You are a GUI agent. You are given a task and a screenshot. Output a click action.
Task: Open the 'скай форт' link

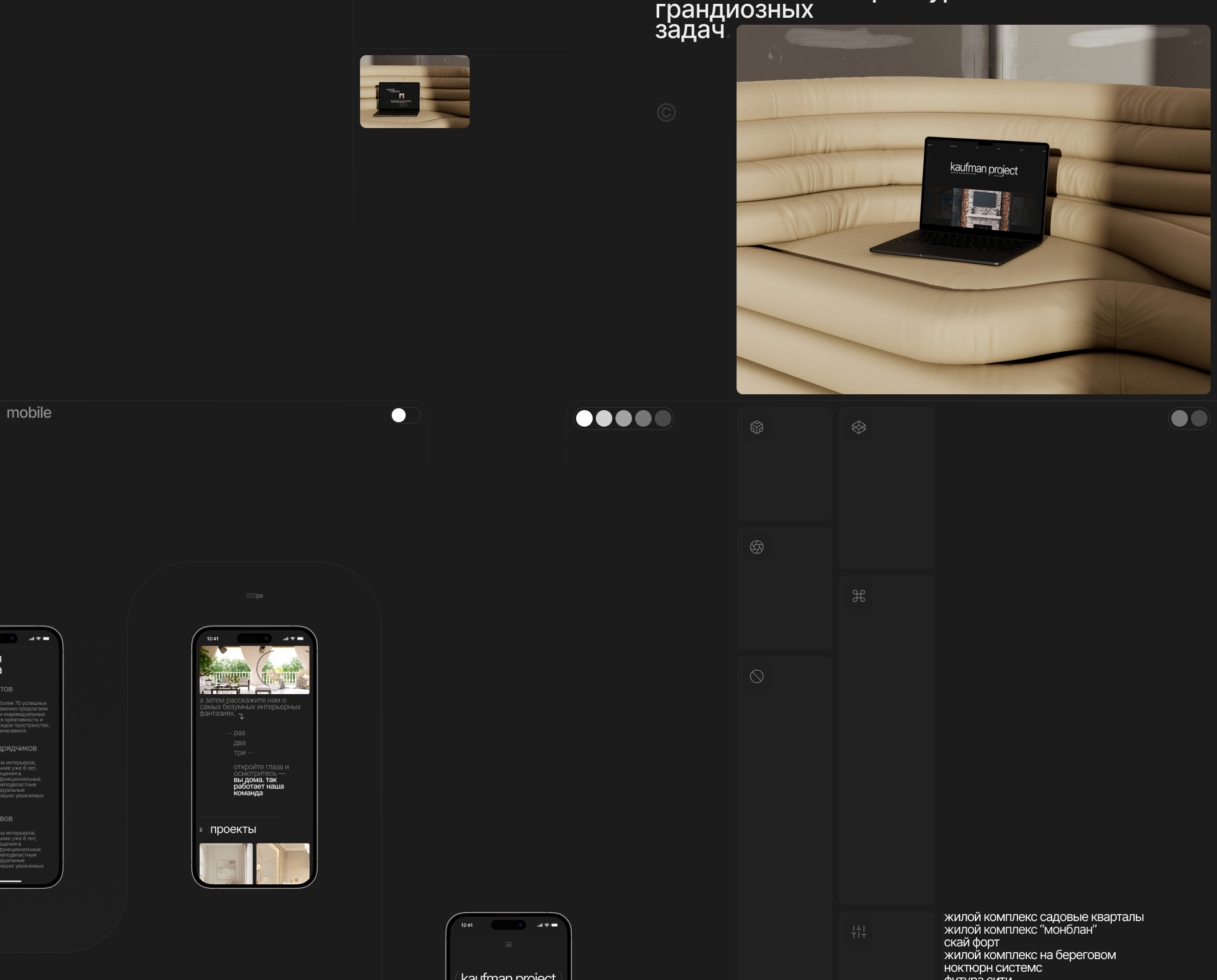pos(971,943)
